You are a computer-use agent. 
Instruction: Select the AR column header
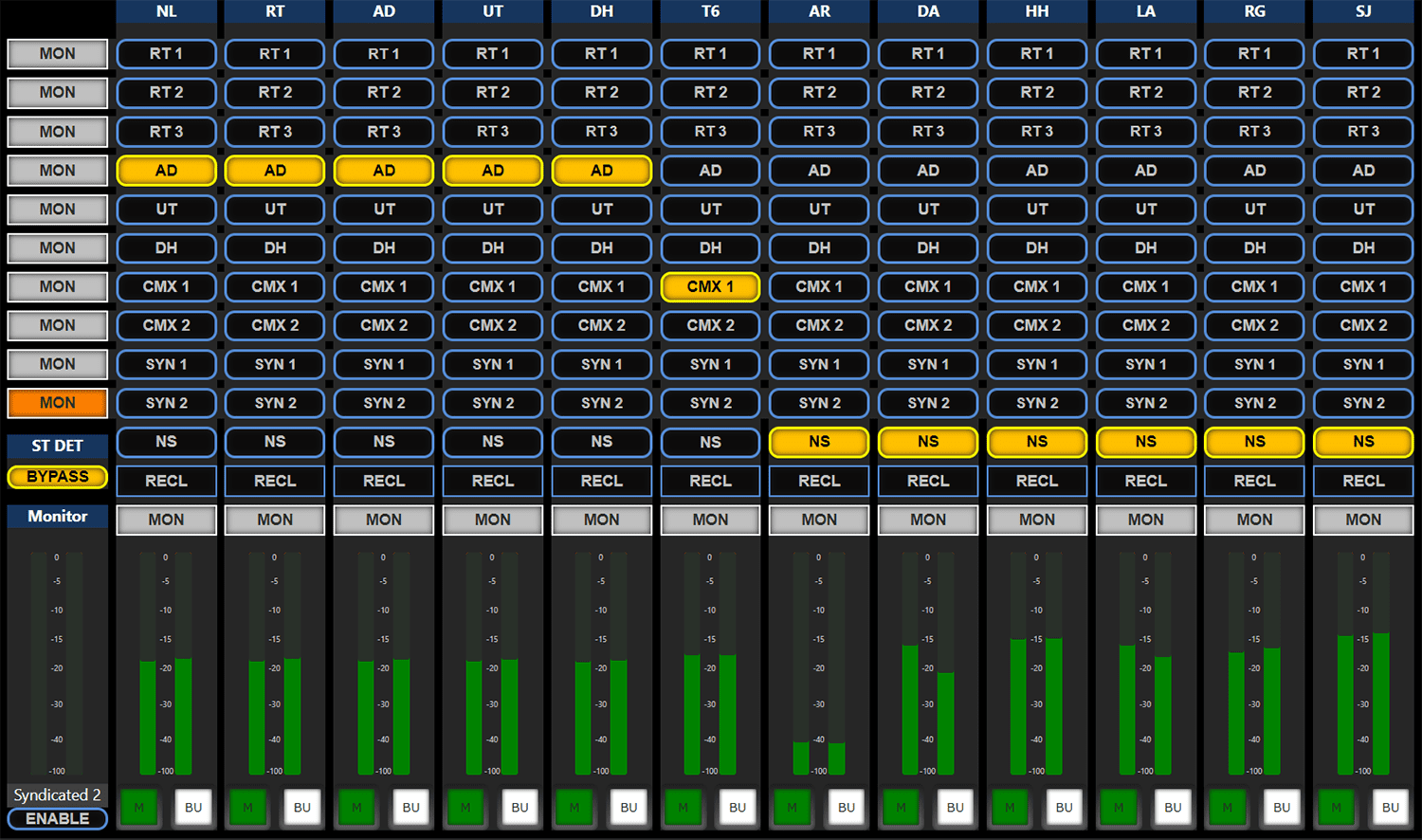pyautogui.click(x=819, y=11)
